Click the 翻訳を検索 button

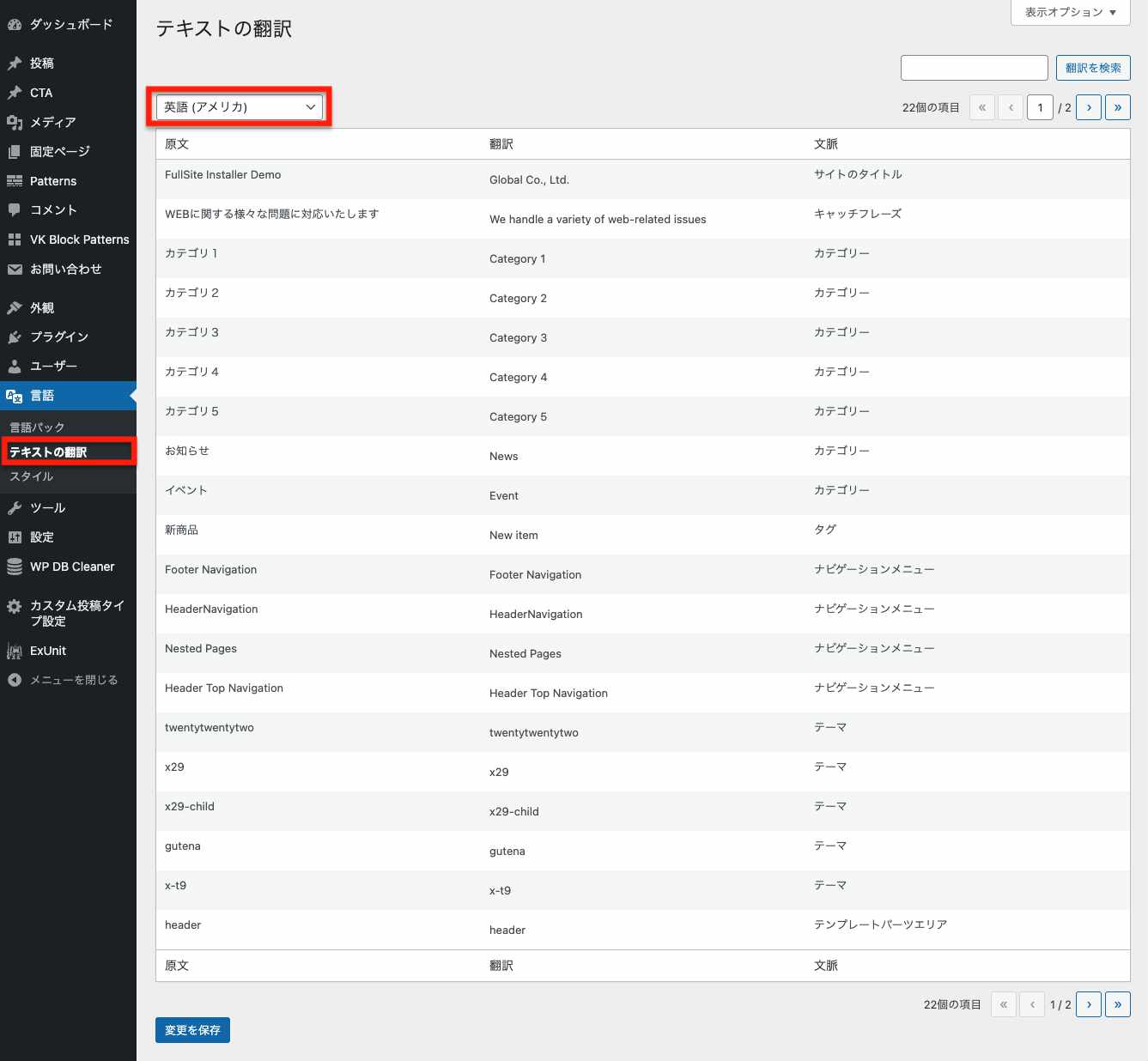(x=1092, y=68)
